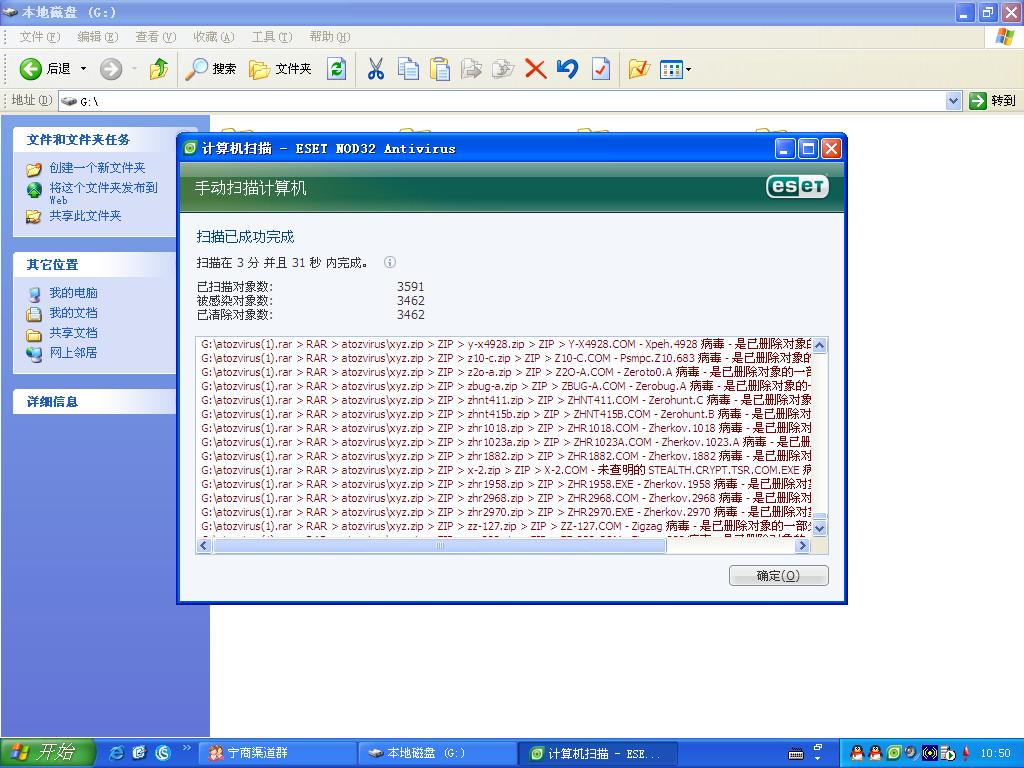Click the Sogou browser quick launch icon
The height and width of the screenshot is (768, 1024).
coord(163,753)
